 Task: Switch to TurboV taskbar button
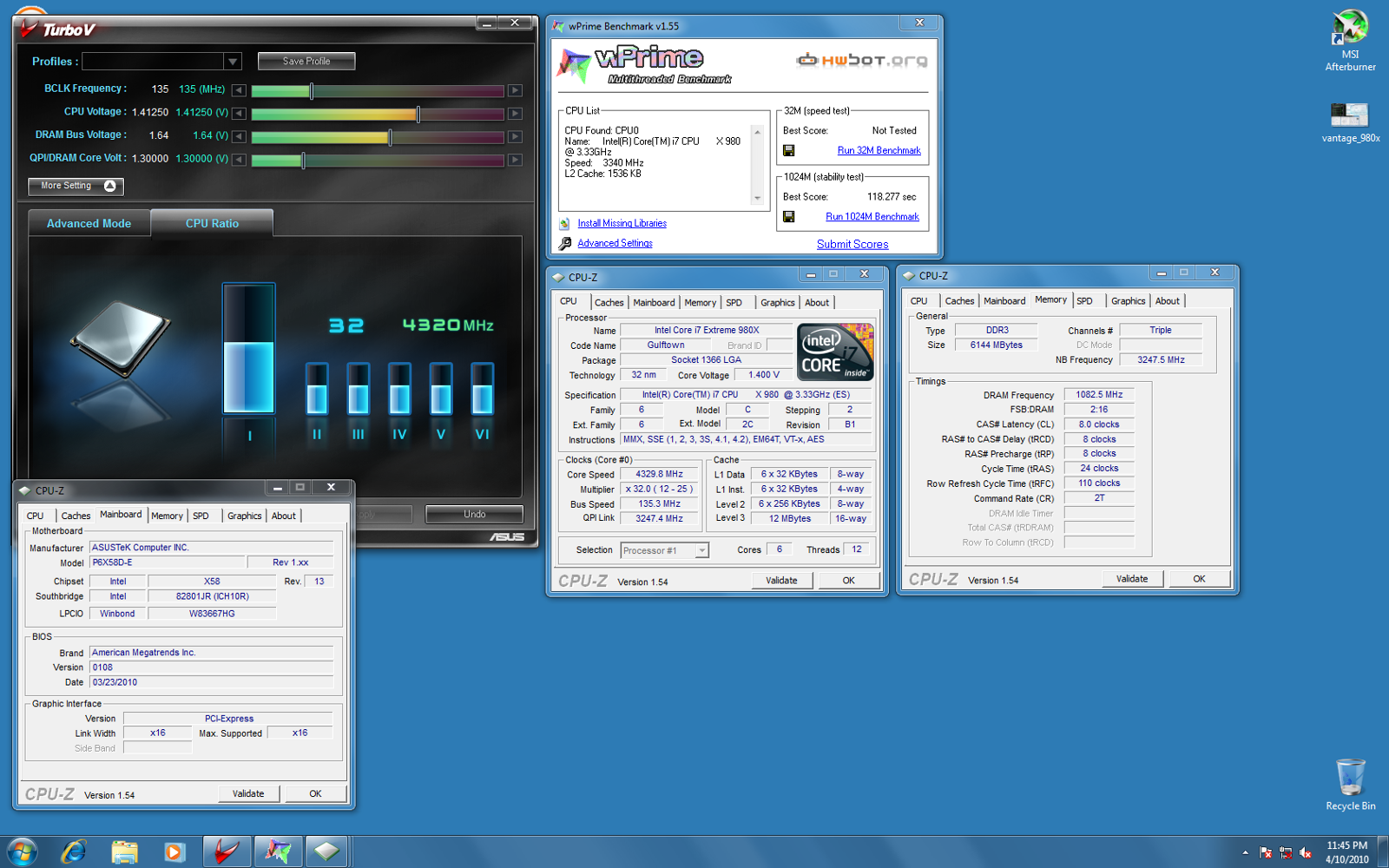coord(227,852)
